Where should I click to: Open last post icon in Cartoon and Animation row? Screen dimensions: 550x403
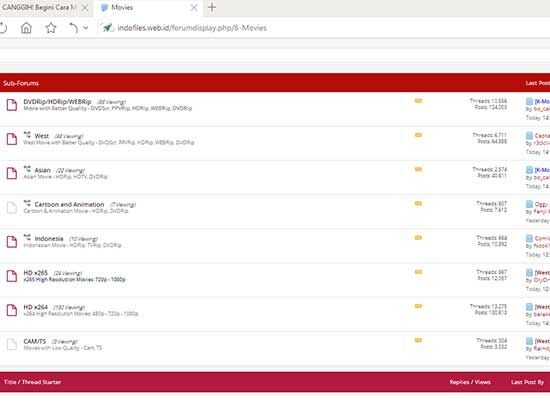pyautogui.click(x=529, y=204)
